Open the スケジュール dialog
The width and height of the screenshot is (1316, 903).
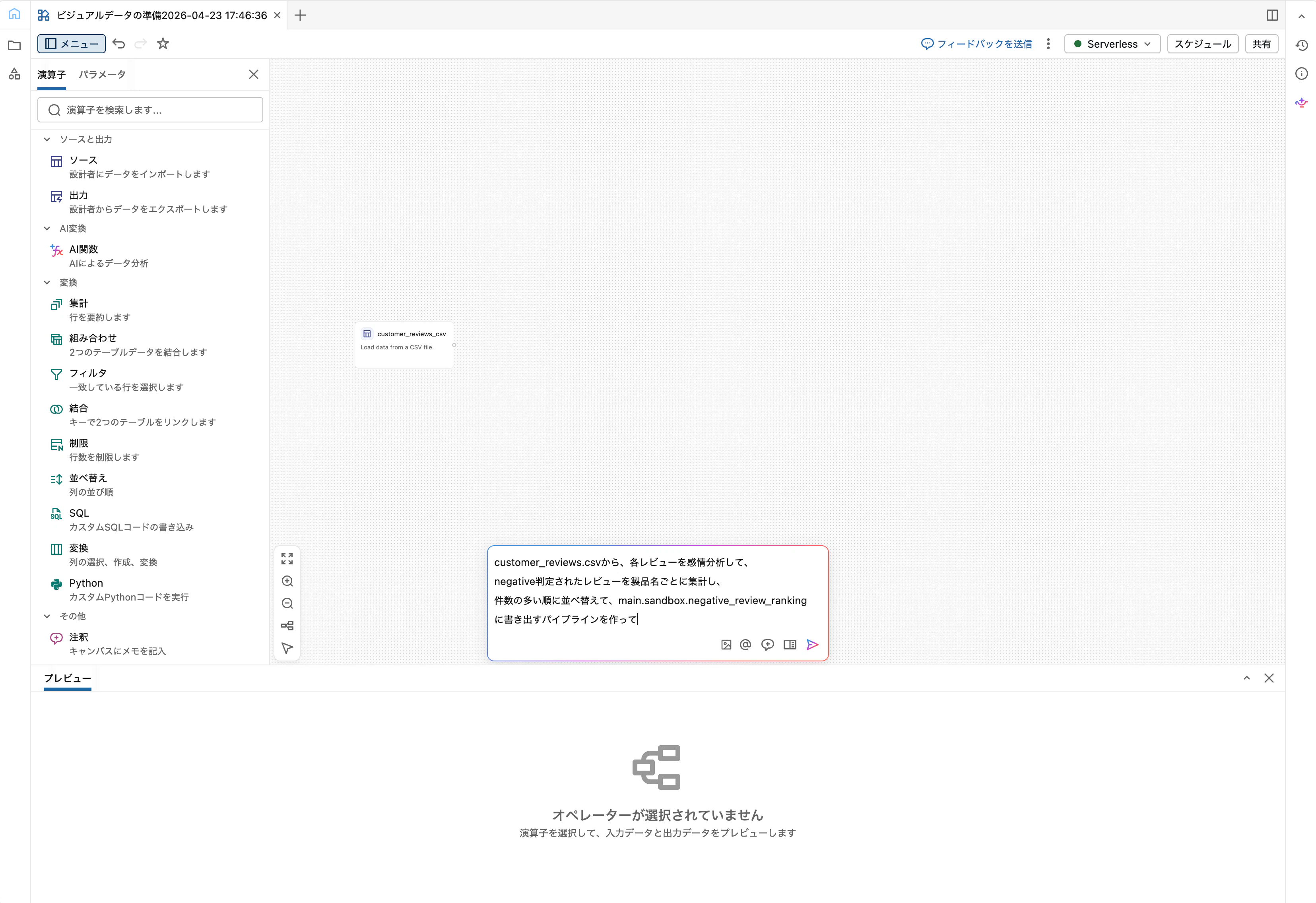[x=1202, y=44]
